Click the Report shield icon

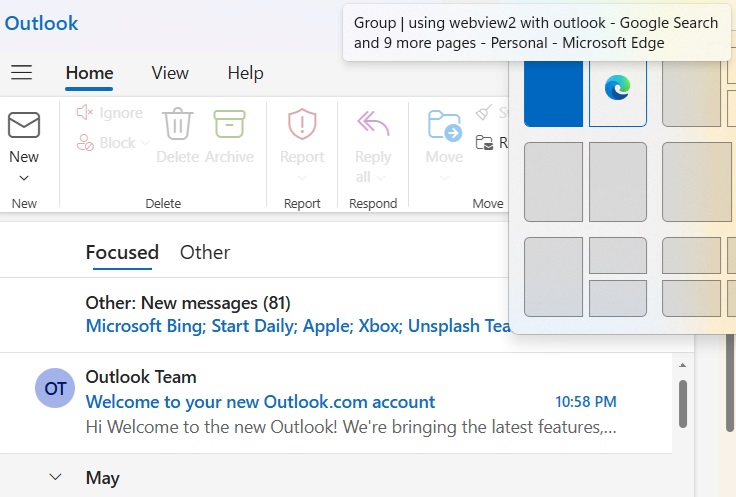302,124
